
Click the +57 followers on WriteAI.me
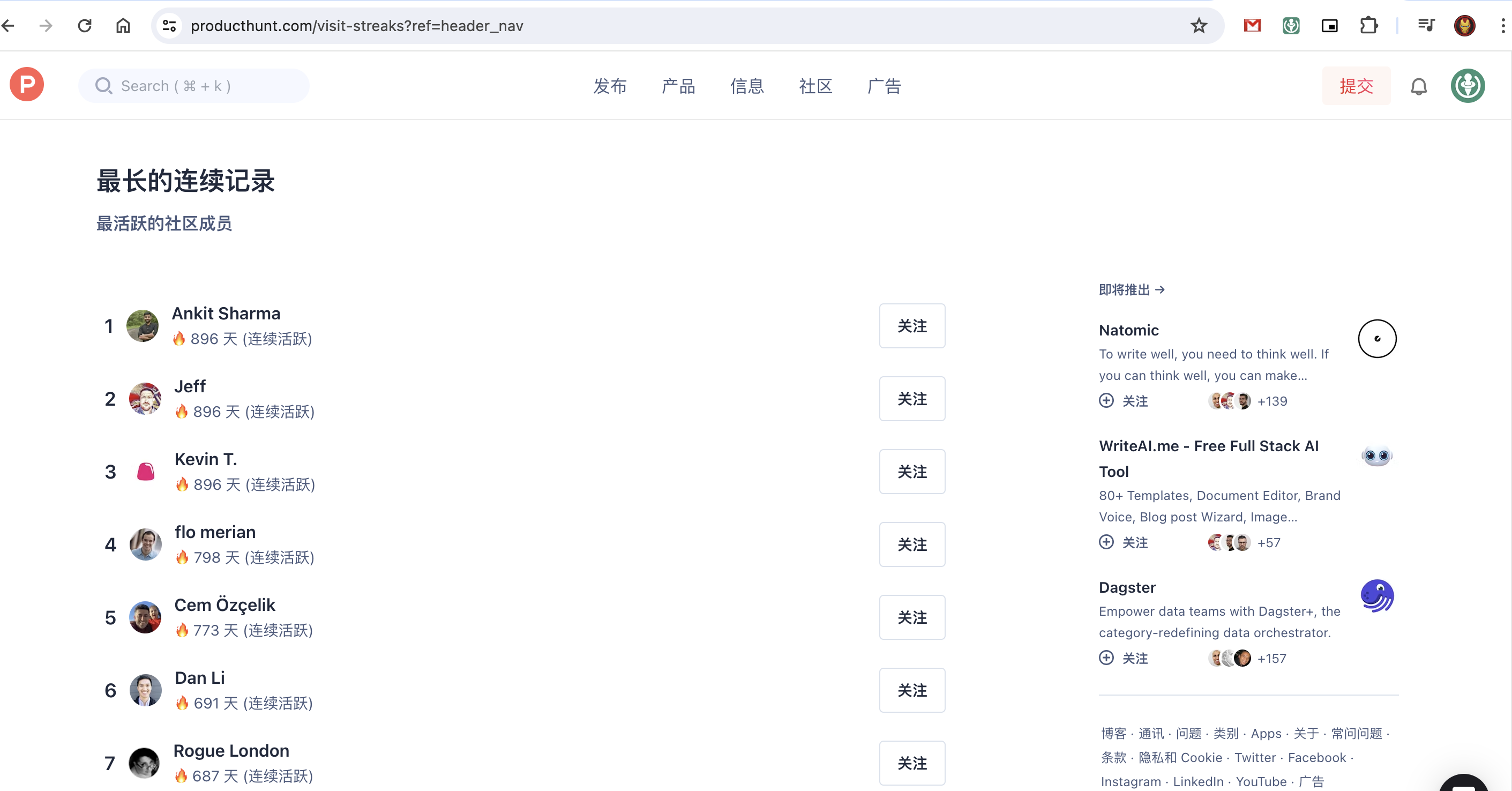1268,542
